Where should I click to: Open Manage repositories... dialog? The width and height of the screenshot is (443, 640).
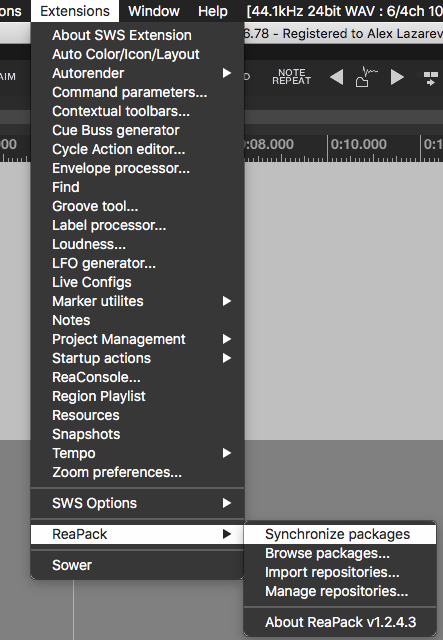[x=340, y=591]
